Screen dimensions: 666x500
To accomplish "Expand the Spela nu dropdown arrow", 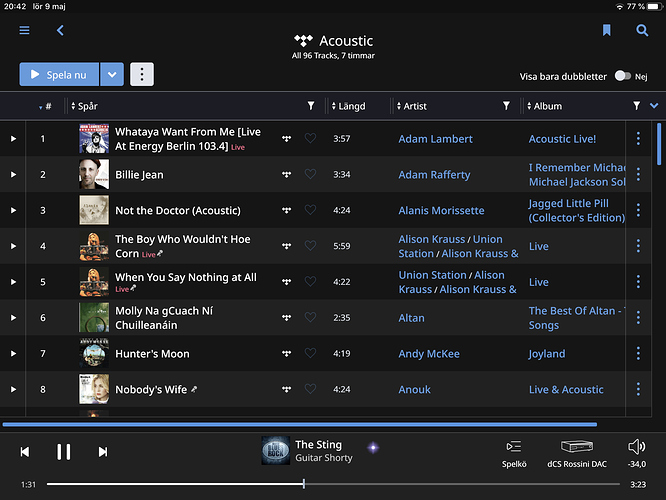I will coord(112,74).
